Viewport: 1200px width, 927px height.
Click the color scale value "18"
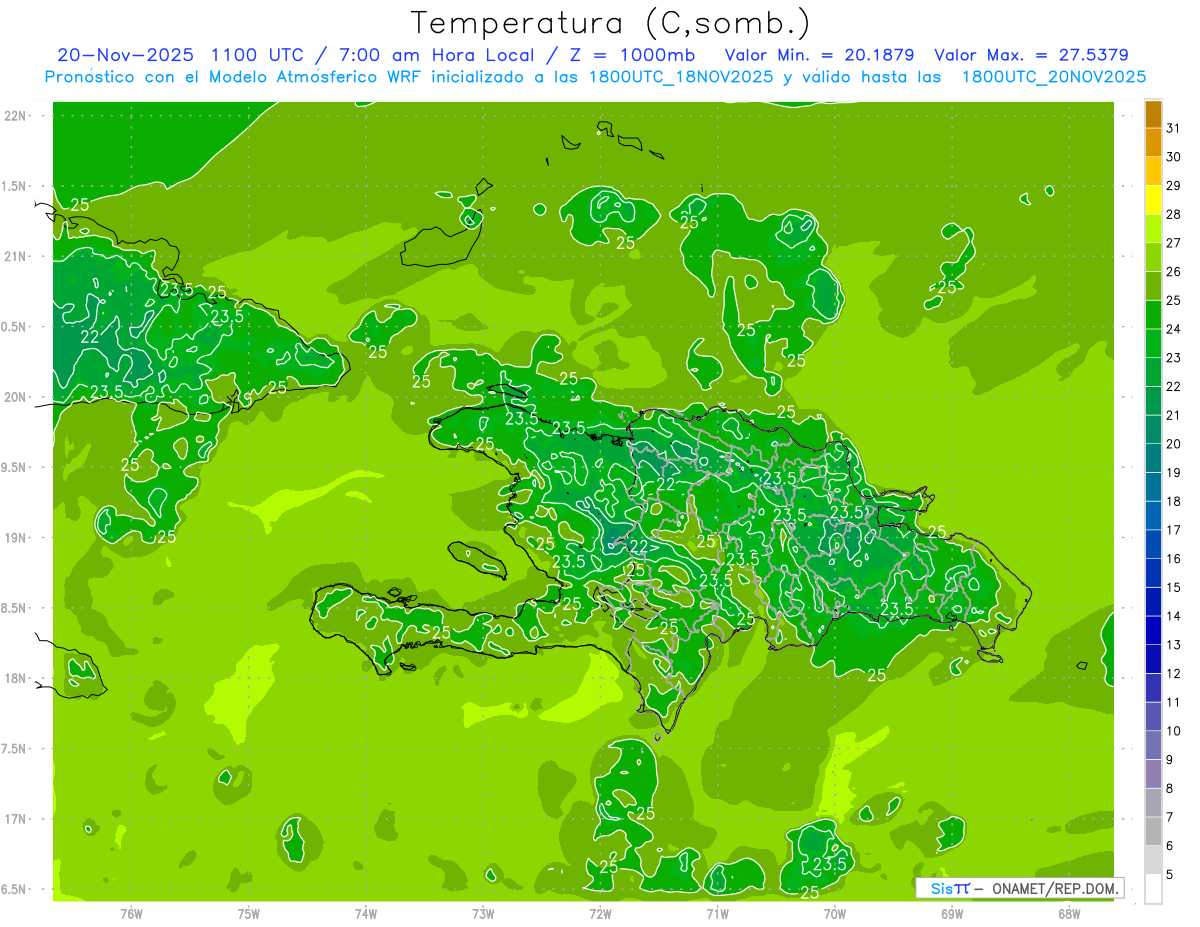pyautogui.click(x=1174, y=501)
